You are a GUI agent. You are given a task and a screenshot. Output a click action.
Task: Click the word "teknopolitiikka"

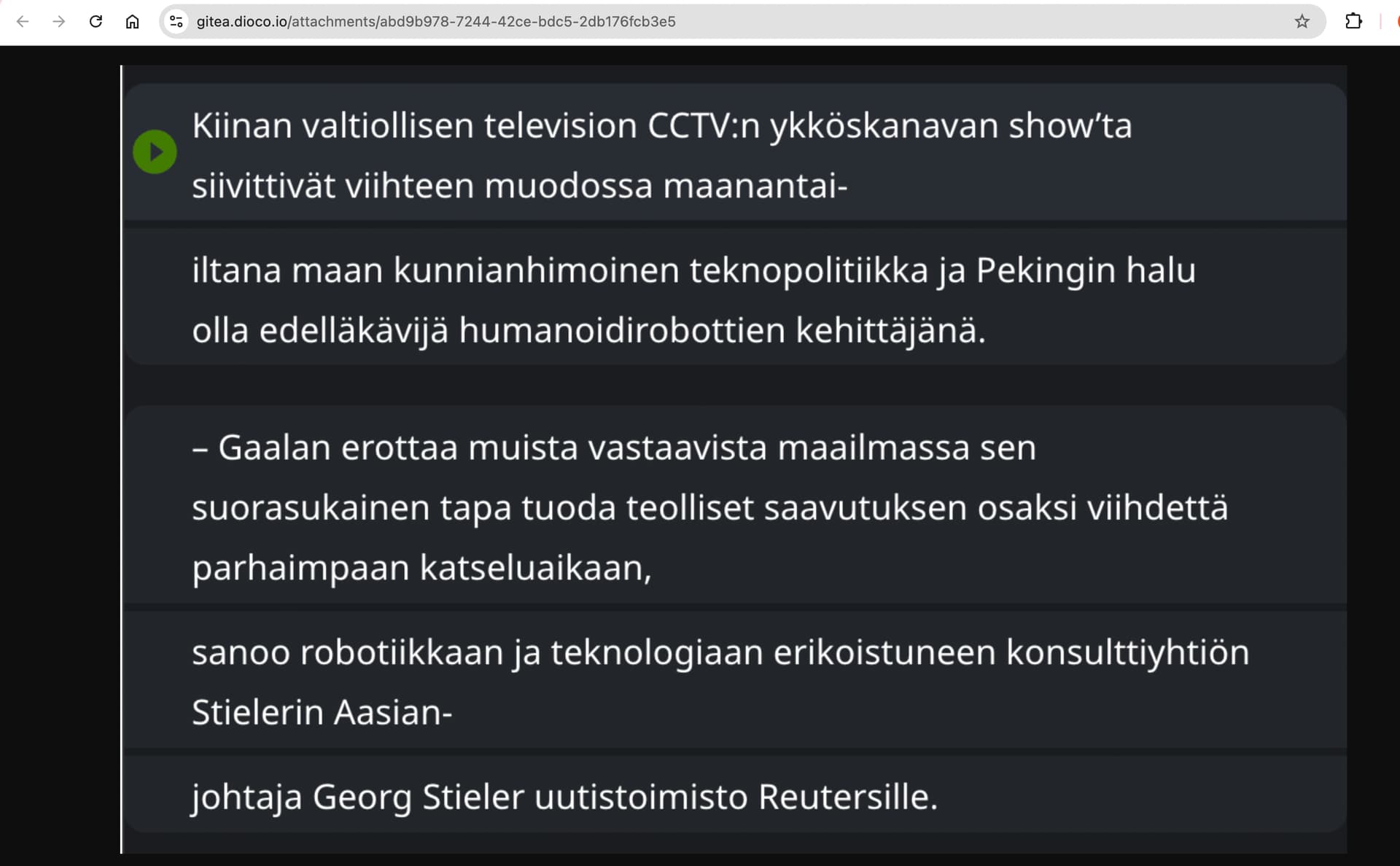pos(809,270)
